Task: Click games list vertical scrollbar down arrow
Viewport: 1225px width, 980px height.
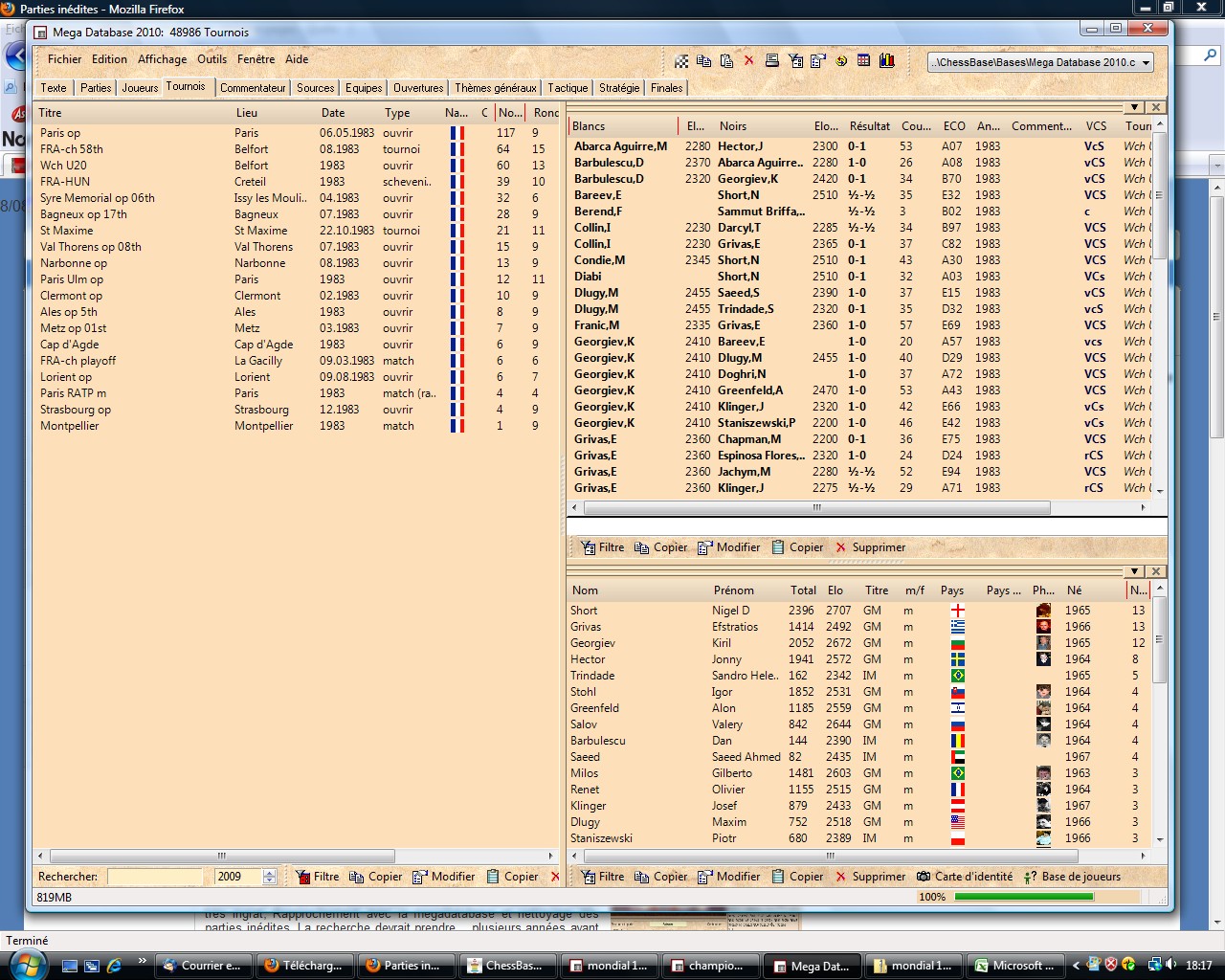Action: point(1160,491)
